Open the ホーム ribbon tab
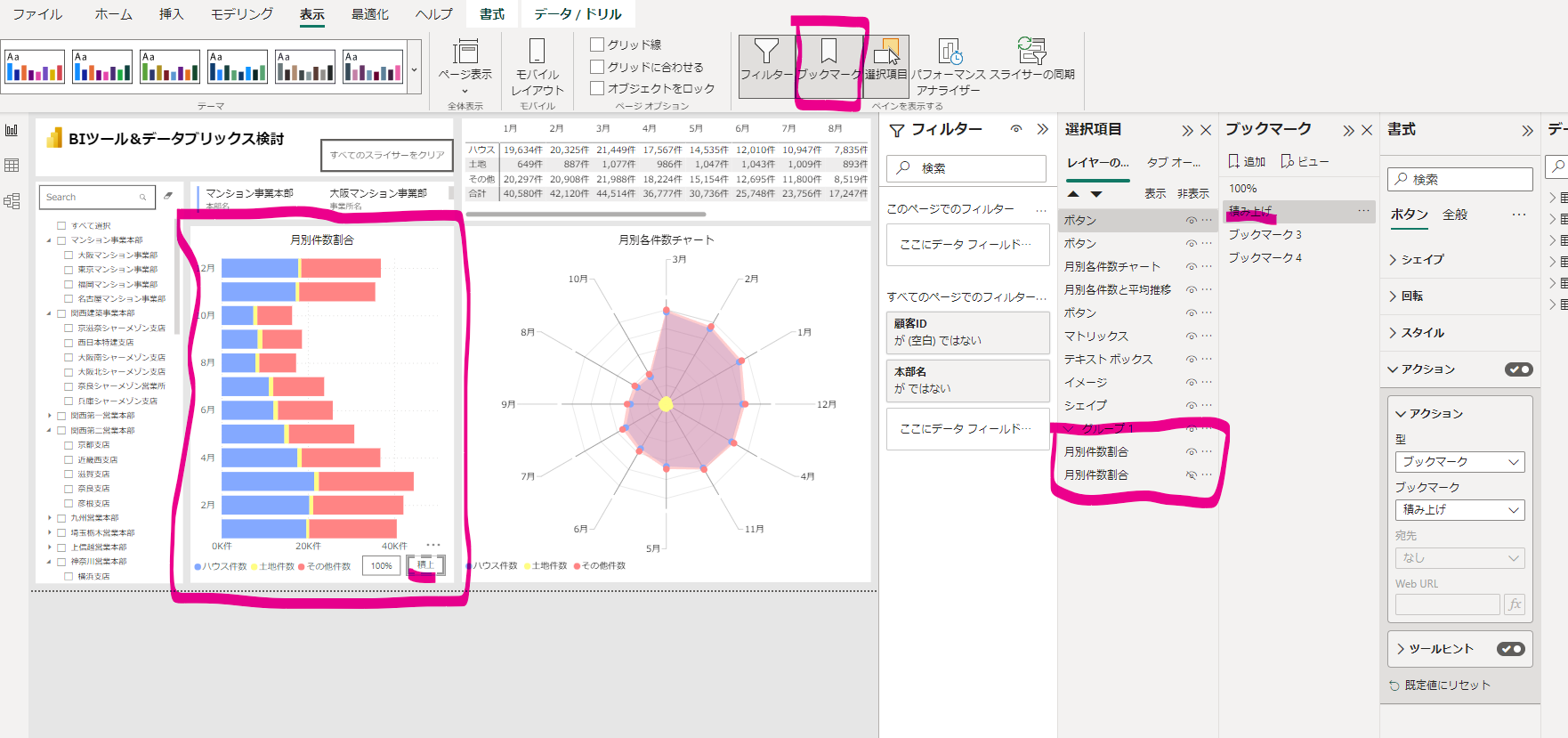1568x738 pixels. (x=114, y=14)
